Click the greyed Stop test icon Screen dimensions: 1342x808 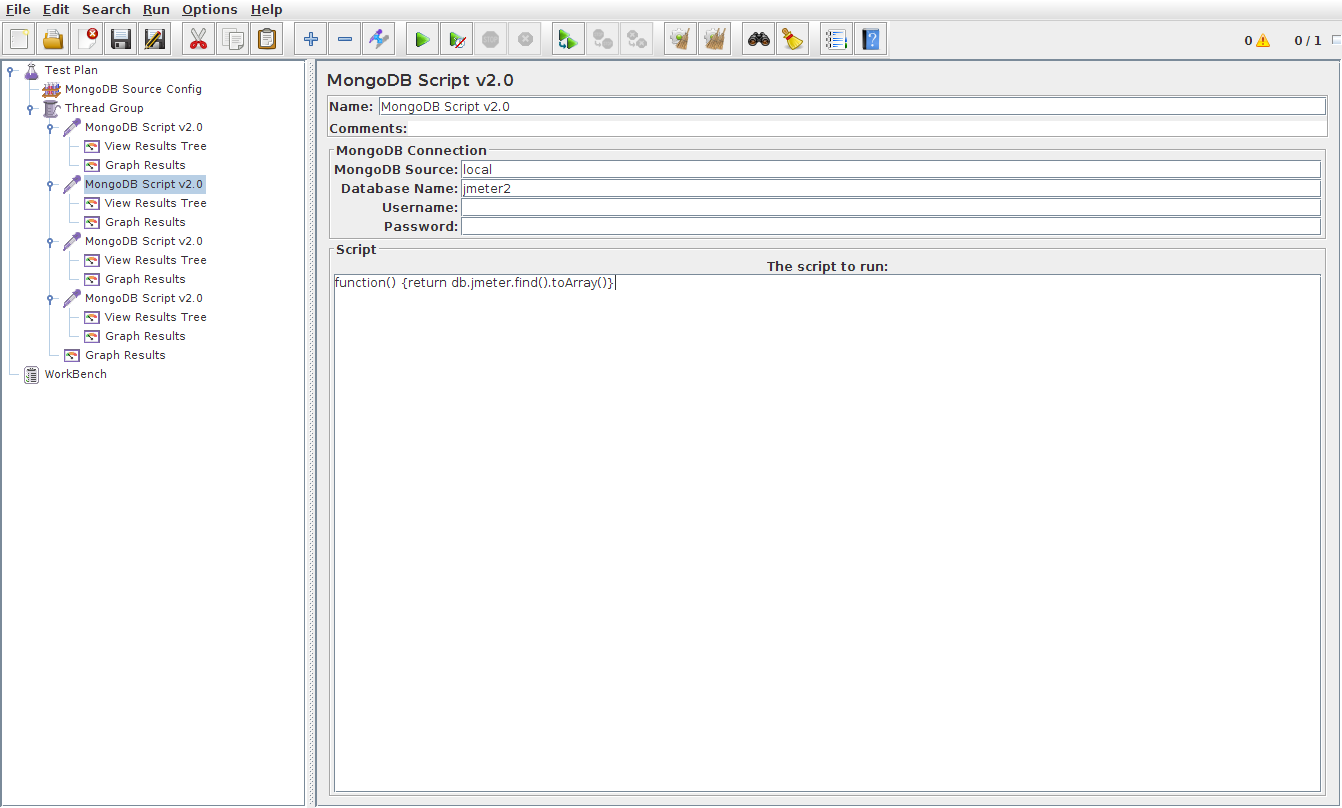click(490, 40)
